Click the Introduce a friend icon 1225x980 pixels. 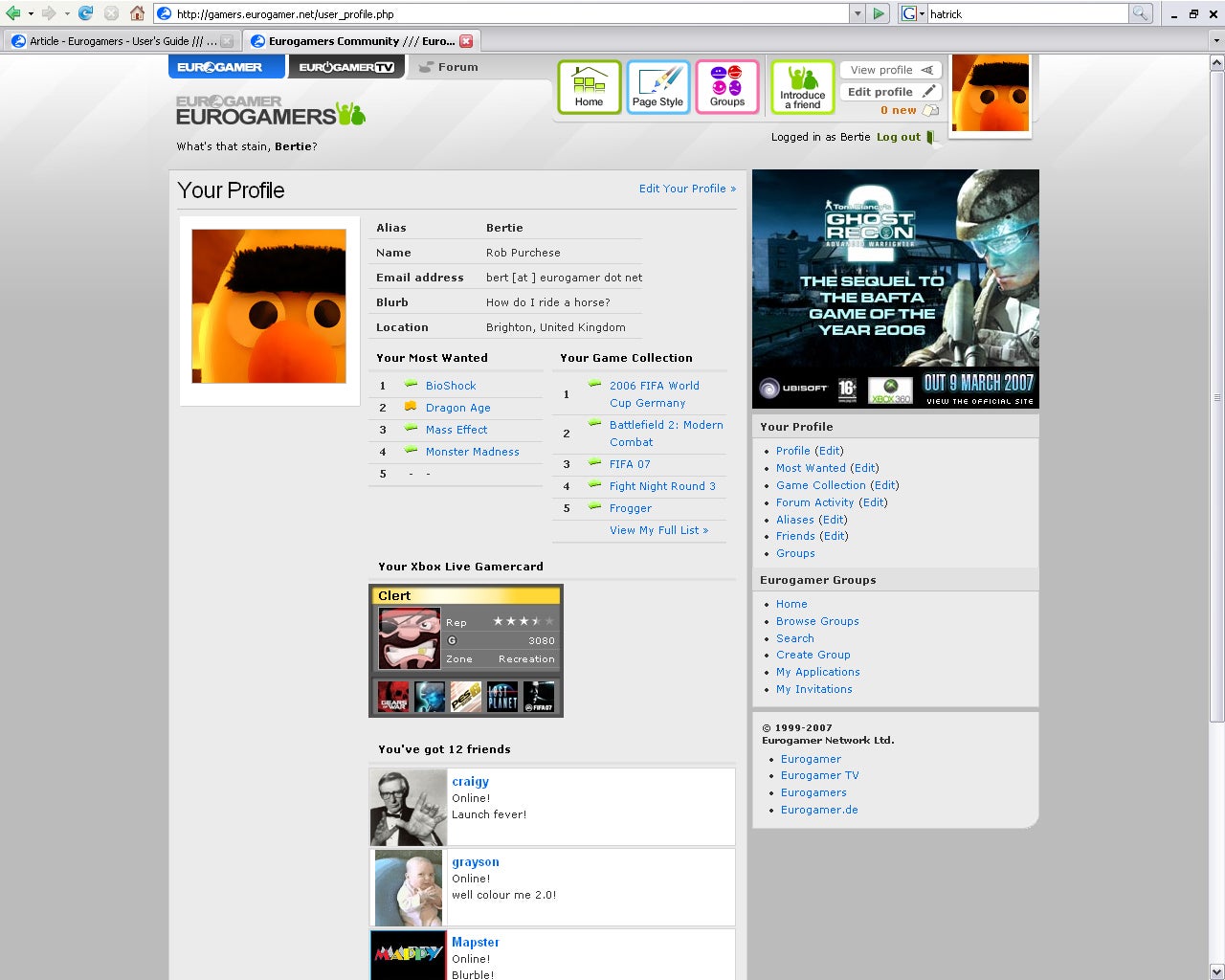click(802, 87)
